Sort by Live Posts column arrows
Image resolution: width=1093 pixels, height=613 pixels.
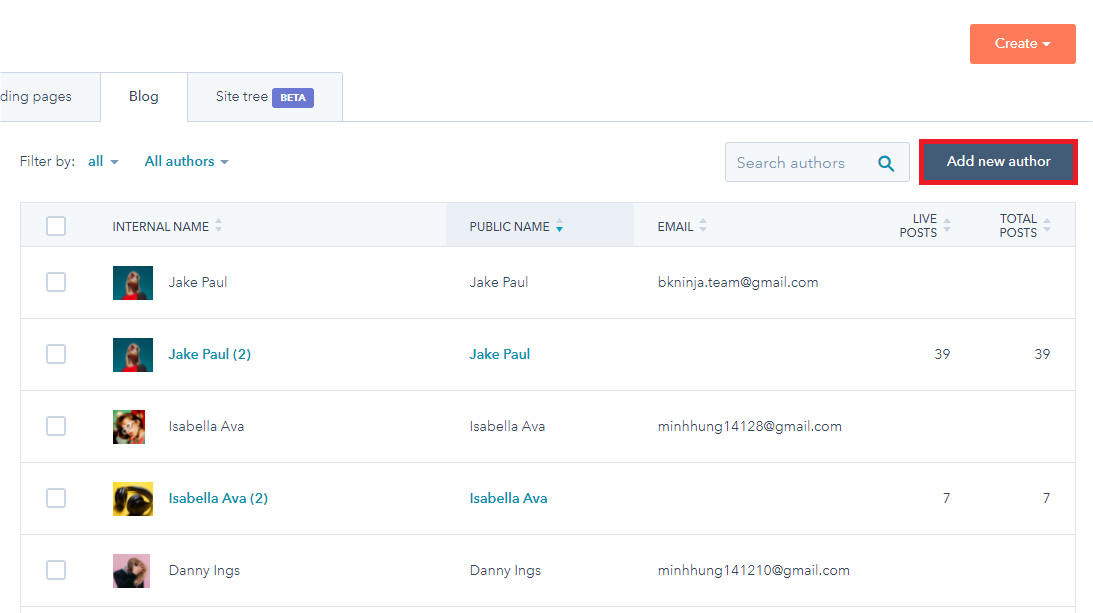(x=947, y=226)
